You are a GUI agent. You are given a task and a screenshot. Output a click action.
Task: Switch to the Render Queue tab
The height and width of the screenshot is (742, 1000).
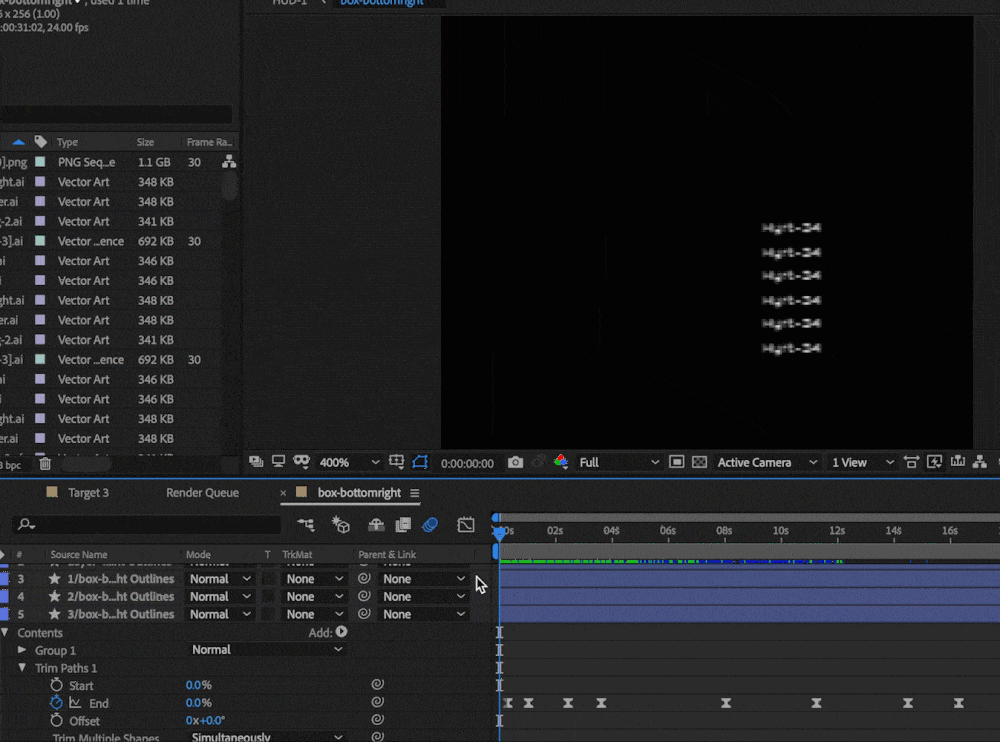[202, 493]
